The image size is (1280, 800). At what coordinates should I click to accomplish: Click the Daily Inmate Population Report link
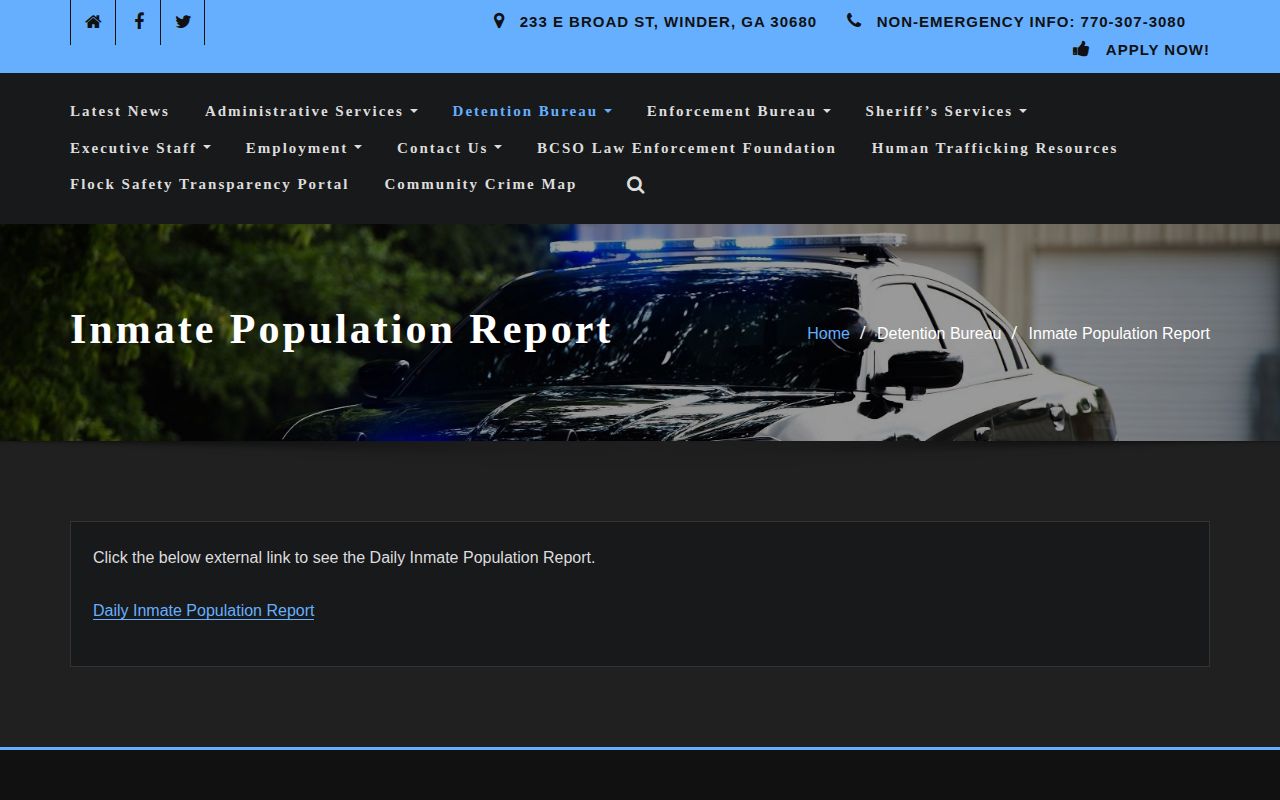pyautogui.click(x=203, y=610)
